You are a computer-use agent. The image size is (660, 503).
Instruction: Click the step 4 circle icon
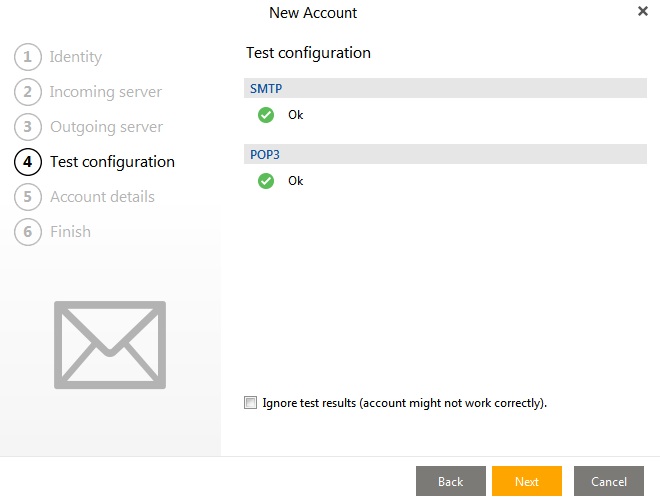click(28, 162)
